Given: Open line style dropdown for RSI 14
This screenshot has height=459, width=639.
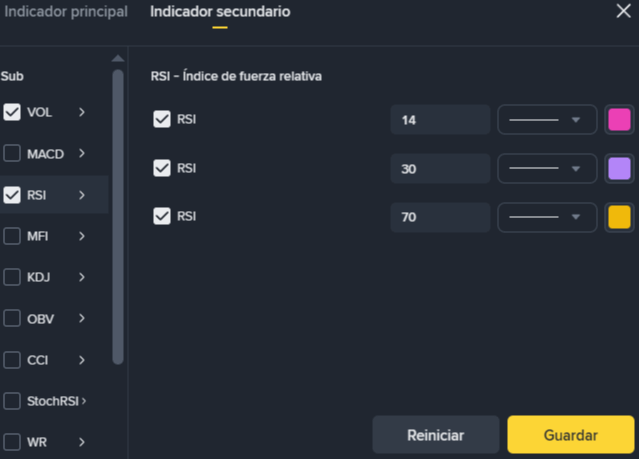Looking at the screenshot, I should [x=546, y=120].
